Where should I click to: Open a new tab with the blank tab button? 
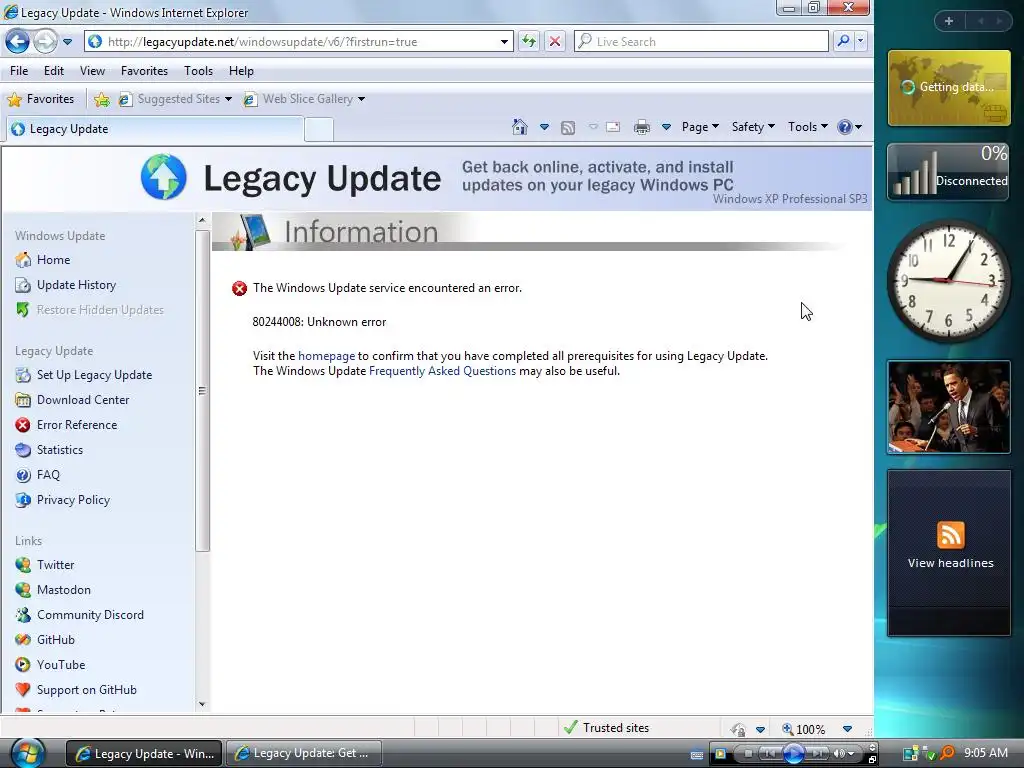pyautogui.click(x=319, y=129)
